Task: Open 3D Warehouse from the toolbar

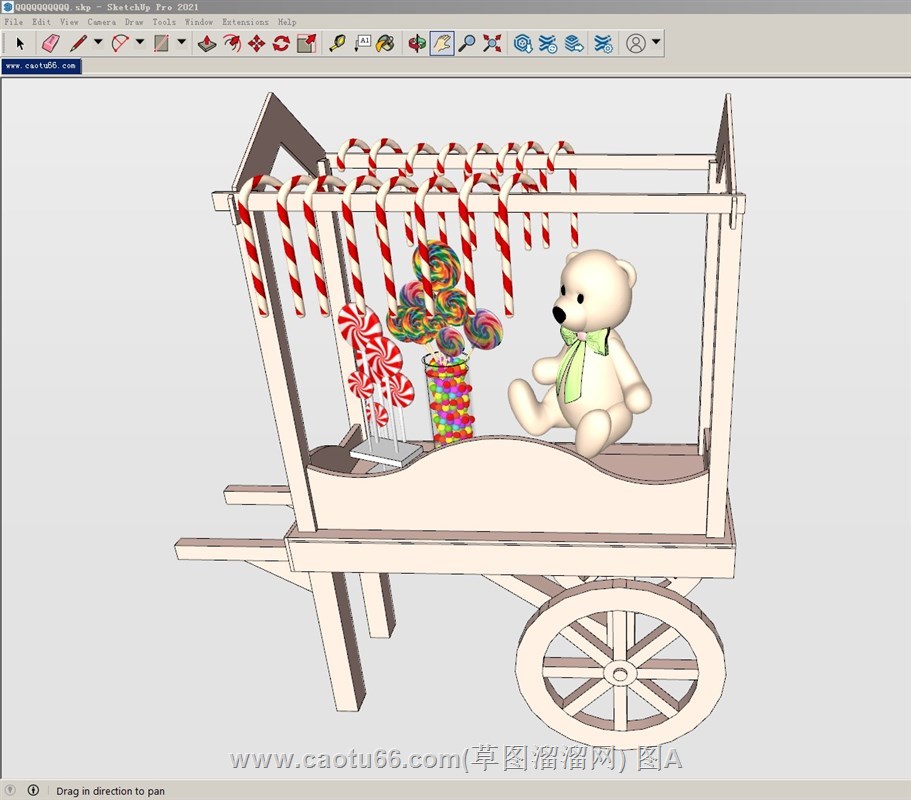Action: click(x=523, y=43)
